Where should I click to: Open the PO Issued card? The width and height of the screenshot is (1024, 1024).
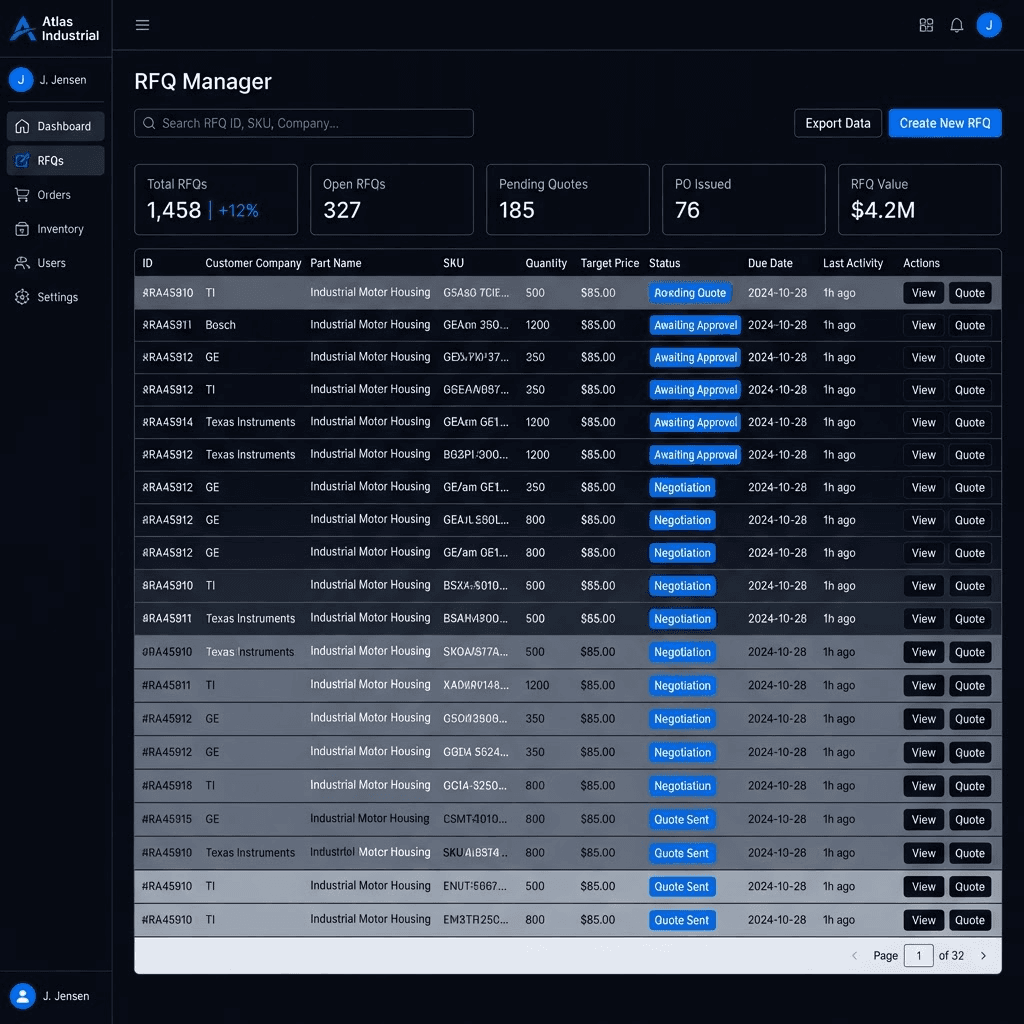[x=744, y=199]
